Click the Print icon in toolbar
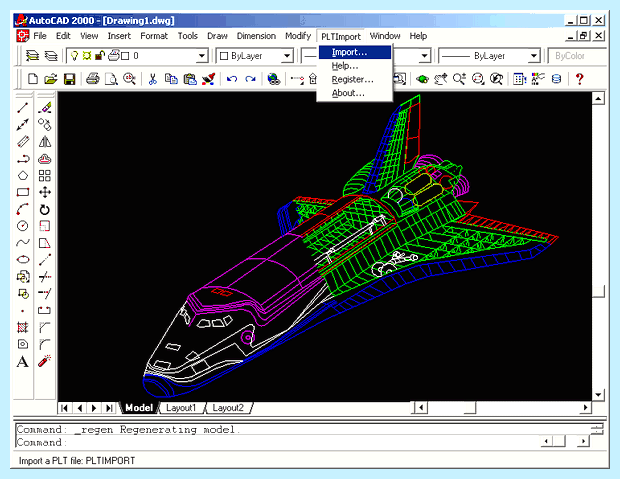Screen dimensions: 620x479 coord(93,79)
